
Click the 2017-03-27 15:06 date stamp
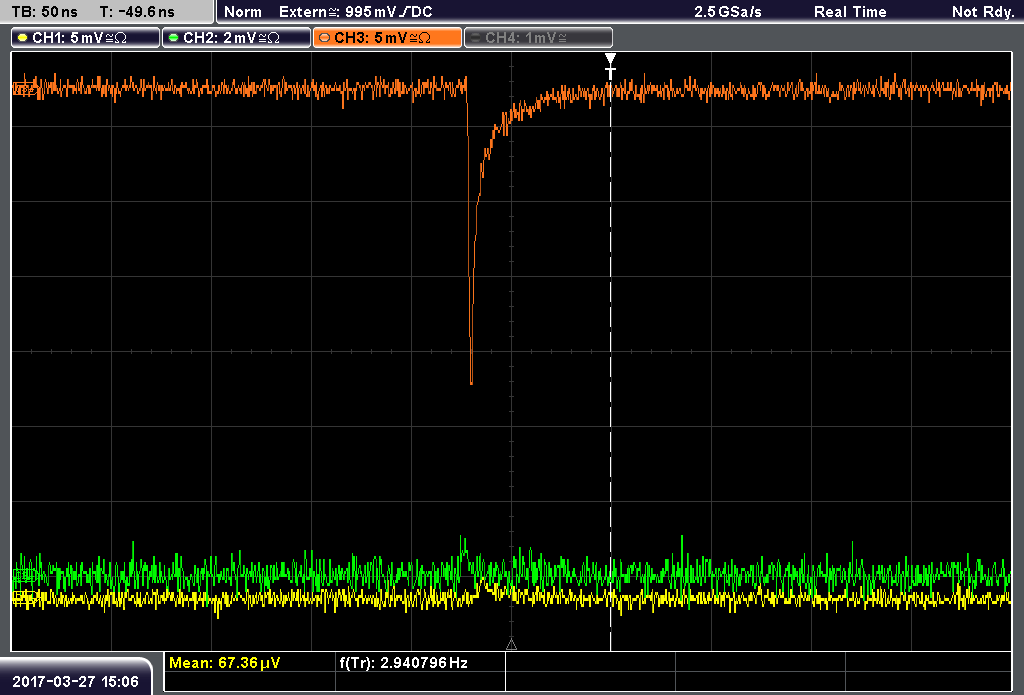point(76,682)
